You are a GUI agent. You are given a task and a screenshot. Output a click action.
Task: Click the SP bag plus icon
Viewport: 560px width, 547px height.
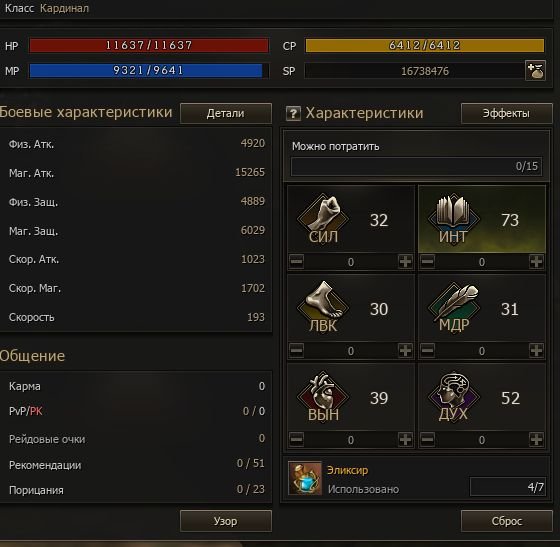click(x=535, y=70)
